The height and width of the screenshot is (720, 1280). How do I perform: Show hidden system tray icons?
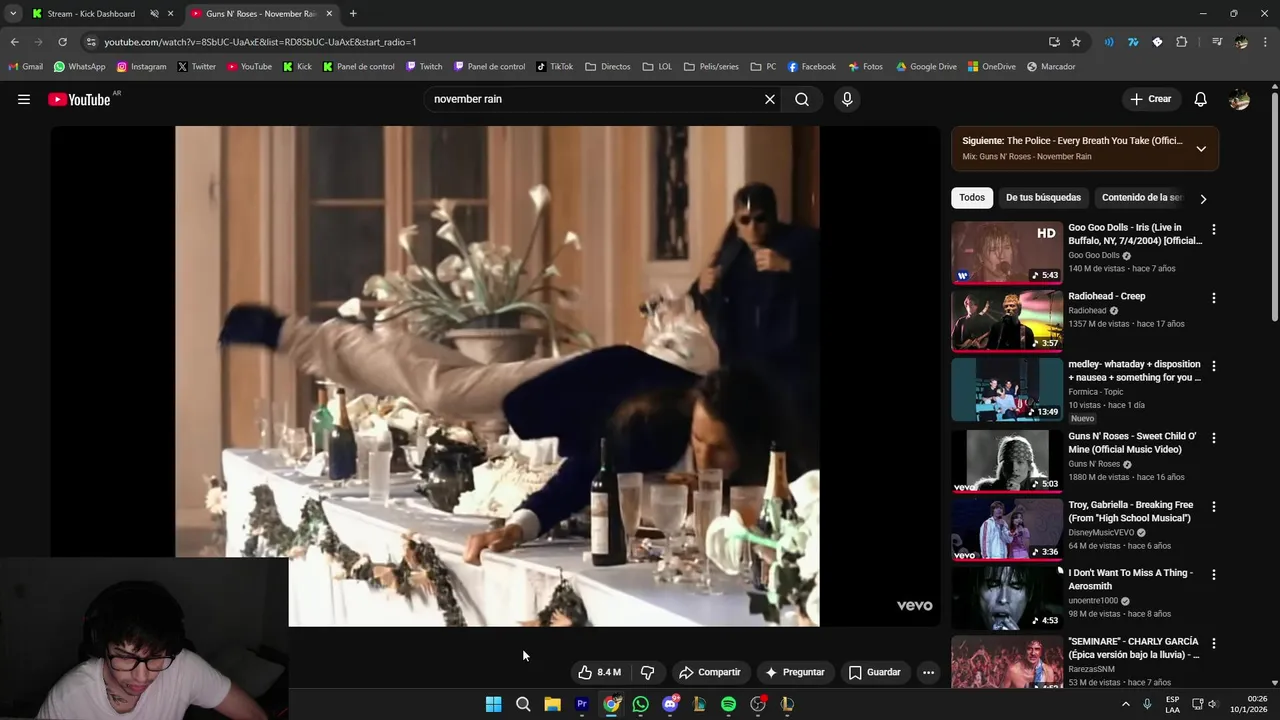coord(1125,704)
